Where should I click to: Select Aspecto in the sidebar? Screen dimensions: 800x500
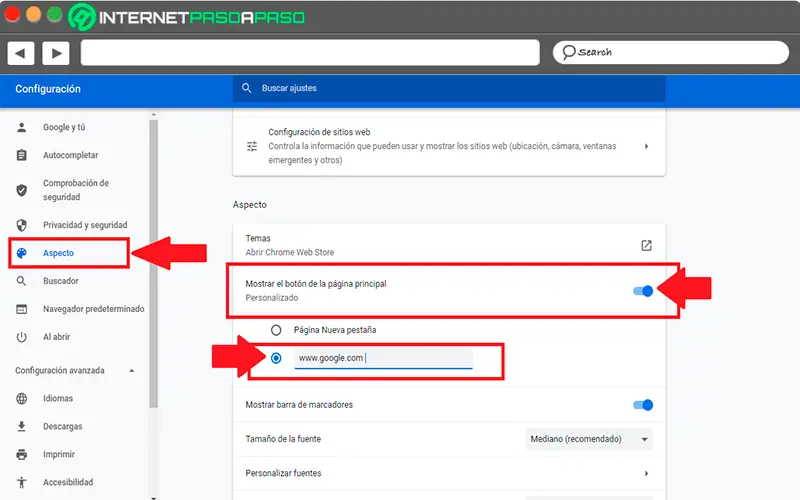coord(59,253)
